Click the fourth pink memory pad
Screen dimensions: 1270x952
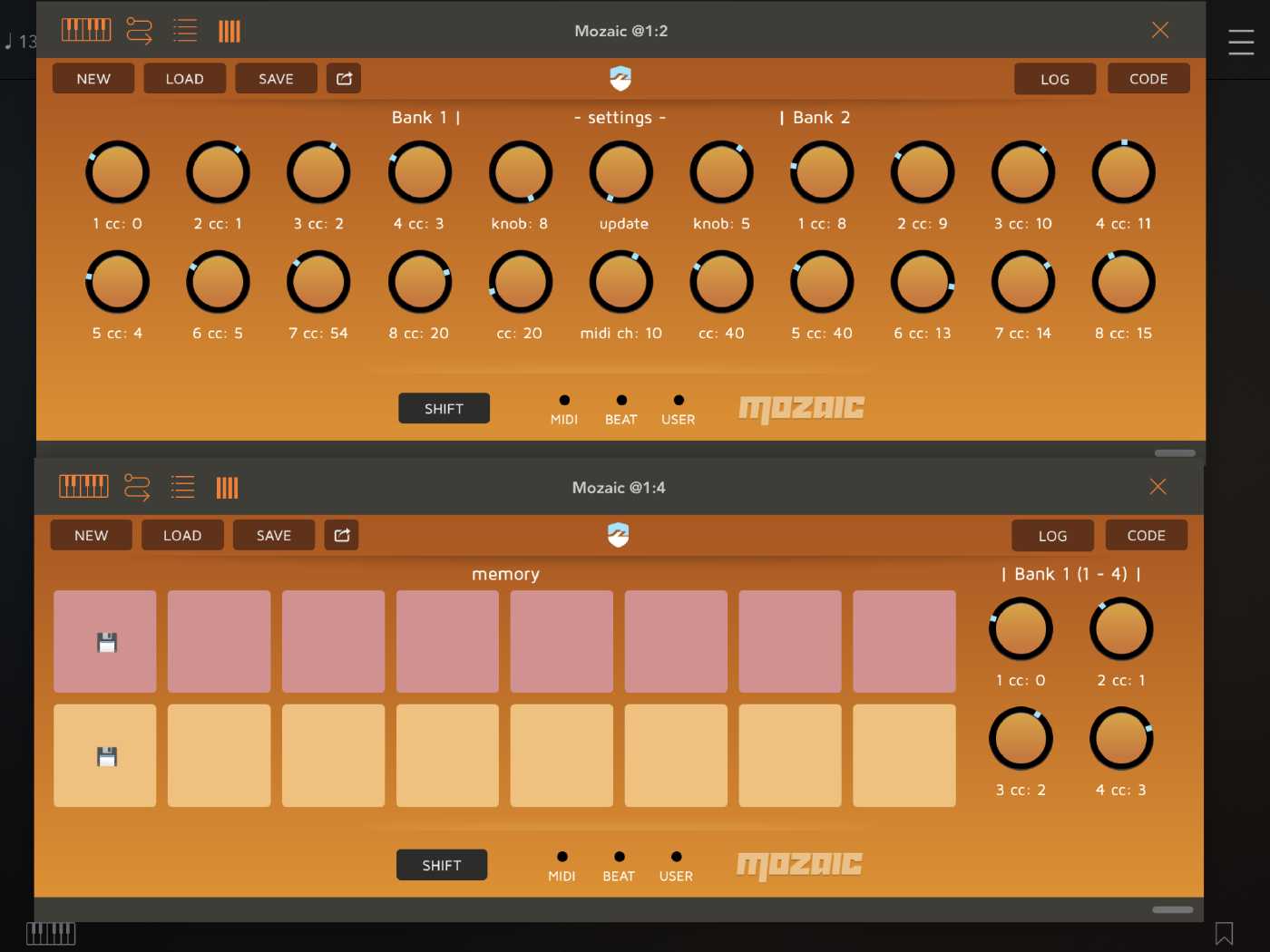click(448, 642)
